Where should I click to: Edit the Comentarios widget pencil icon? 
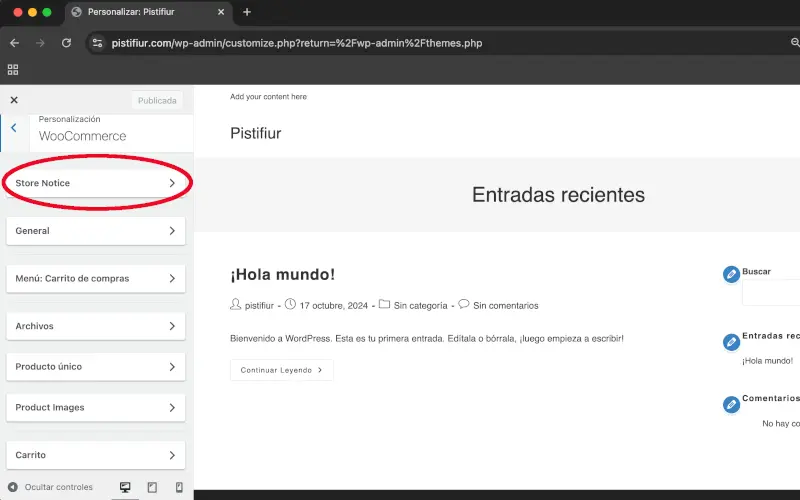tap(731, 405)
